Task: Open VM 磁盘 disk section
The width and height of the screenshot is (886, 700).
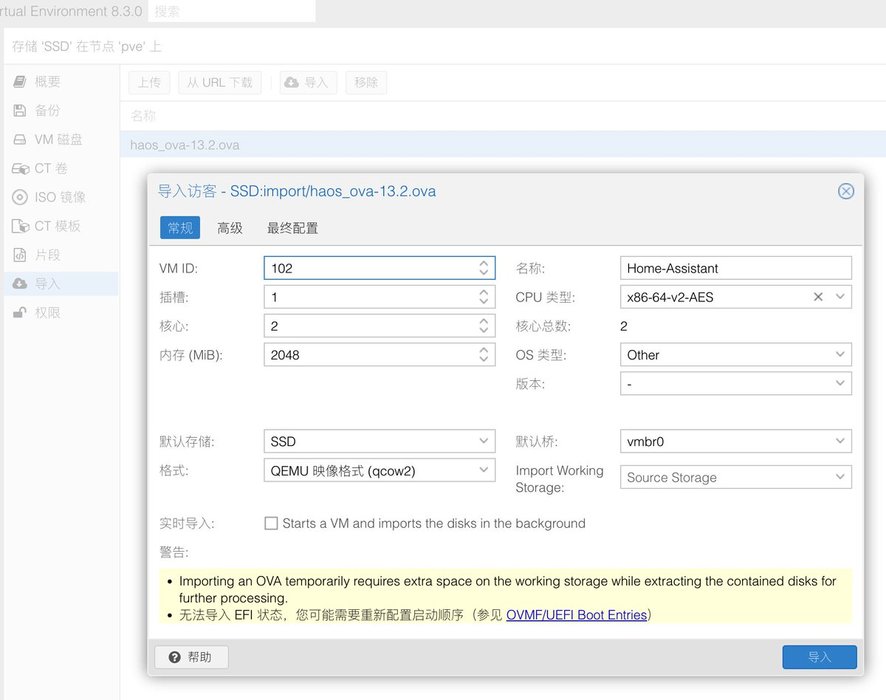Action: point(58,140)
